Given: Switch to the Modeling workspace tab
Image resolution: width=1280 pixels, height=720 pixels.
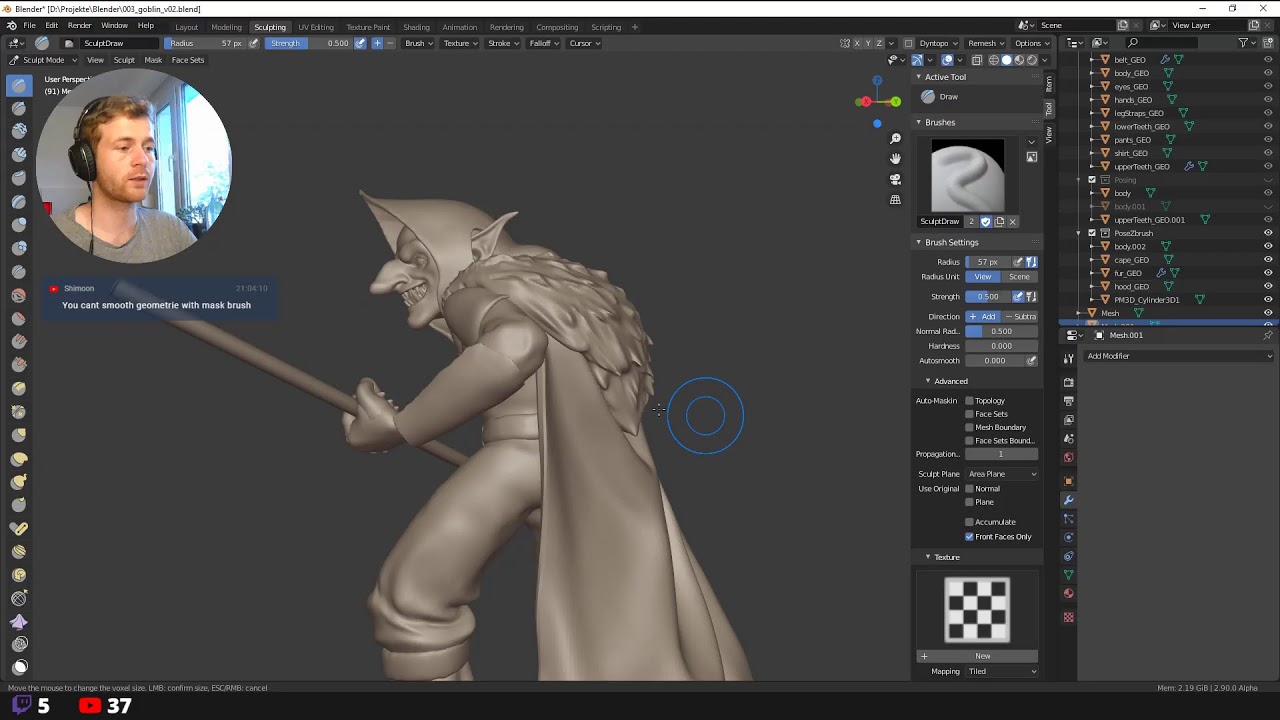Looking at the screenshot, I should (226, 27).
